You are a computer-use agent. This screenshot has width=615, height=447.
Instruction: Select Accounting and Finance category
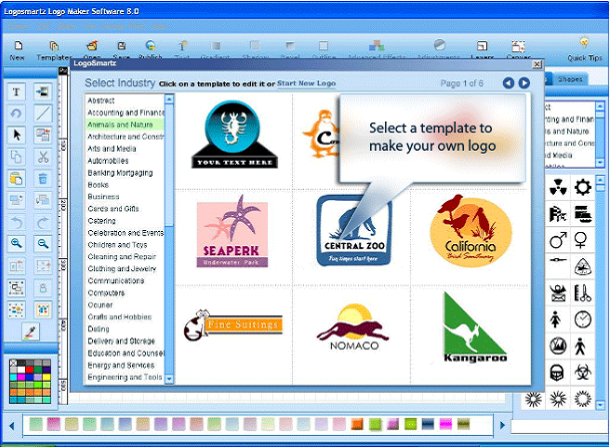pyautogui.click(x=126, y=113)
